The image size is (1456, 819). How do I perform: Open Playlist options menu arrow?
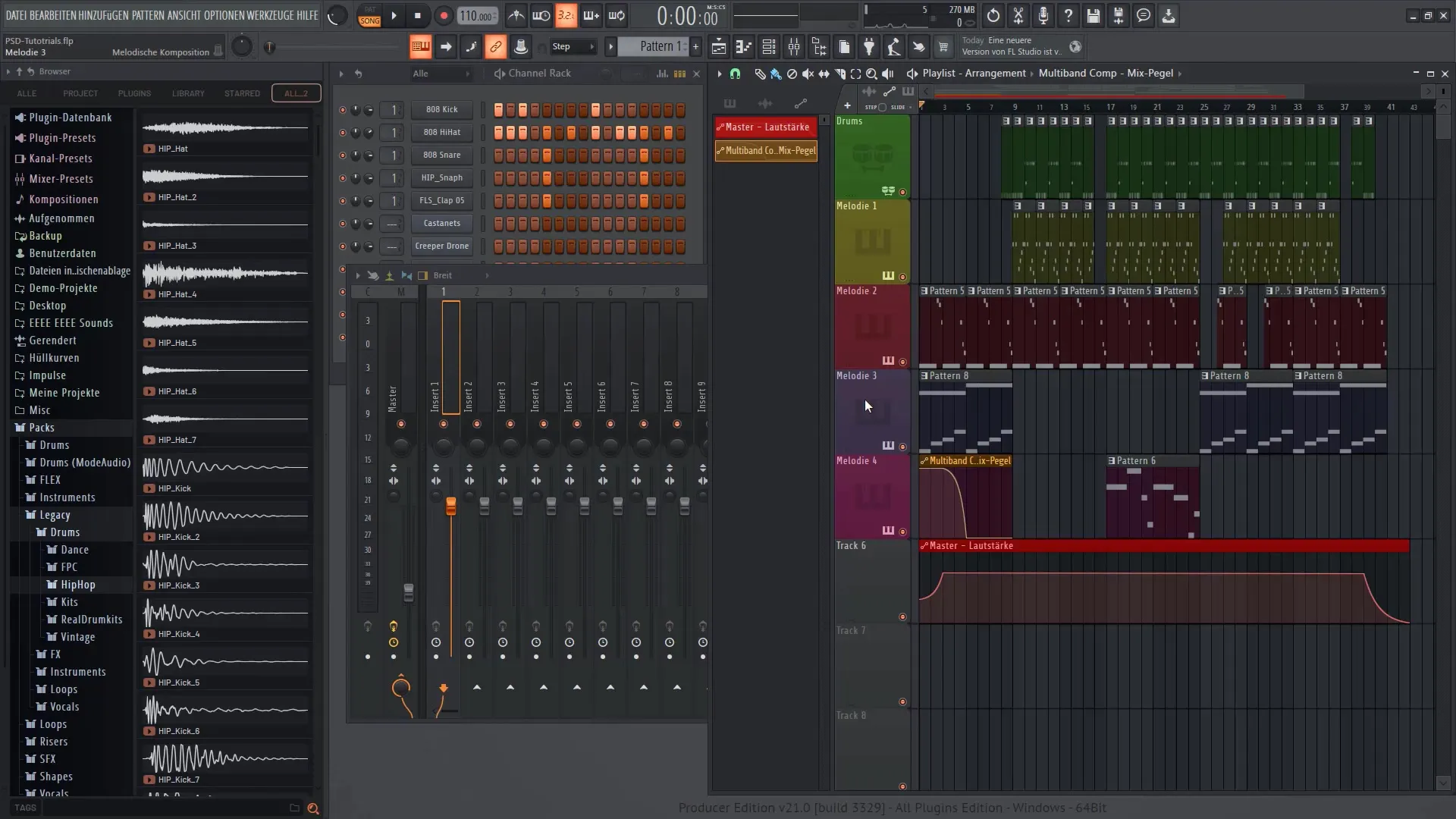(x=719, y=74)
